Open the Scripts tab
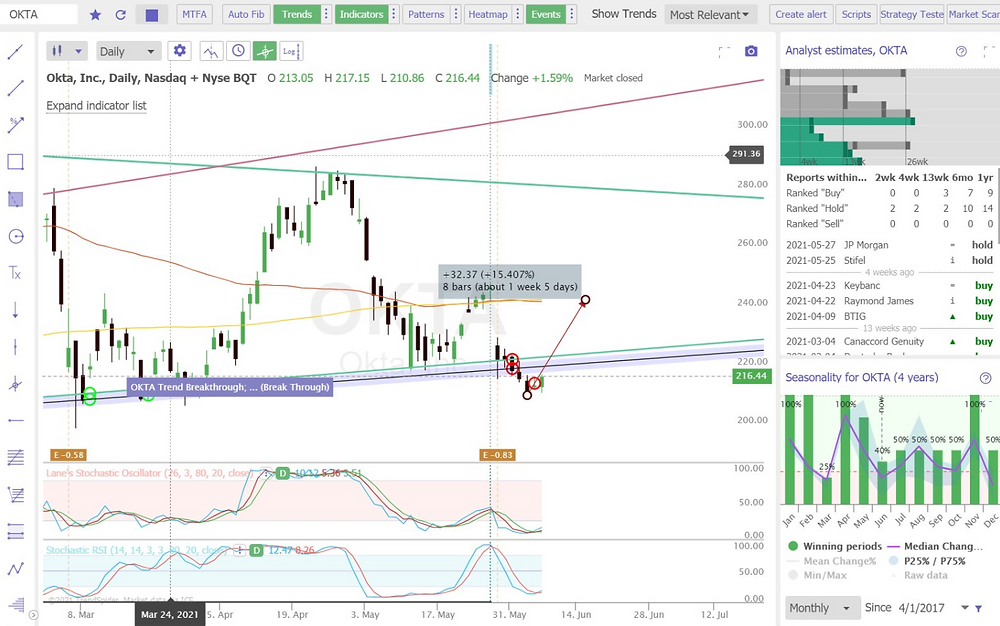The width and height of the screenshot is (1000, 626). pyautogui.click(x=856, y=14)
